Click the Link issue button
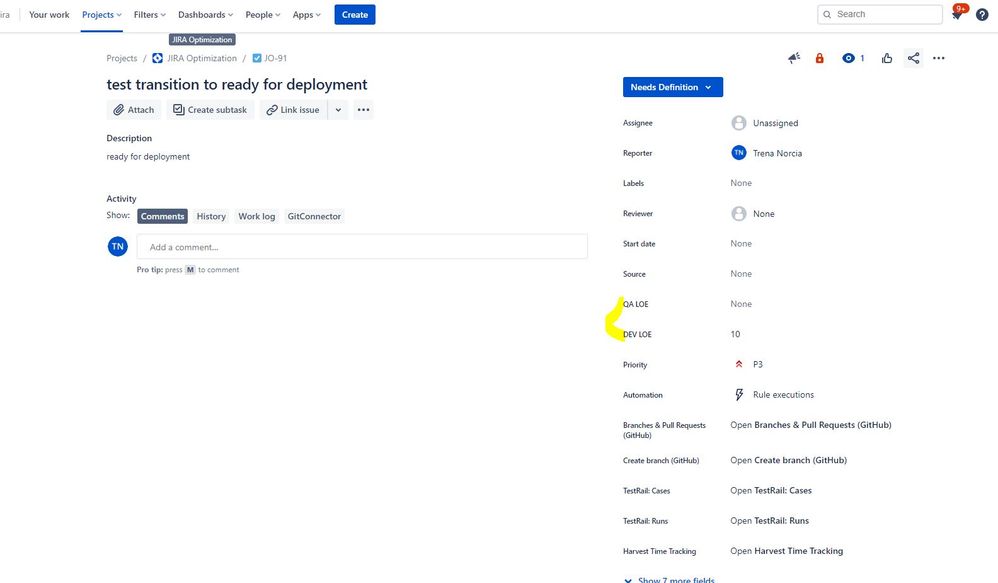This screenshot has height=583, width=998. coord(293,109)
